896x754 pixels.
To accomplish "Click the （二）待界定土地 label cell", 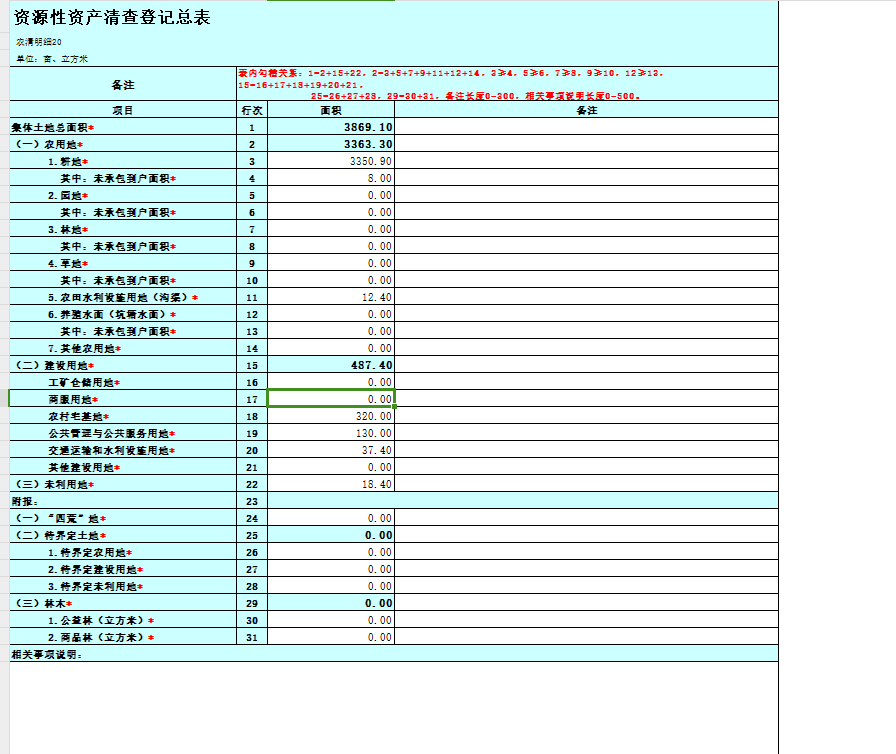I will 123,535.
